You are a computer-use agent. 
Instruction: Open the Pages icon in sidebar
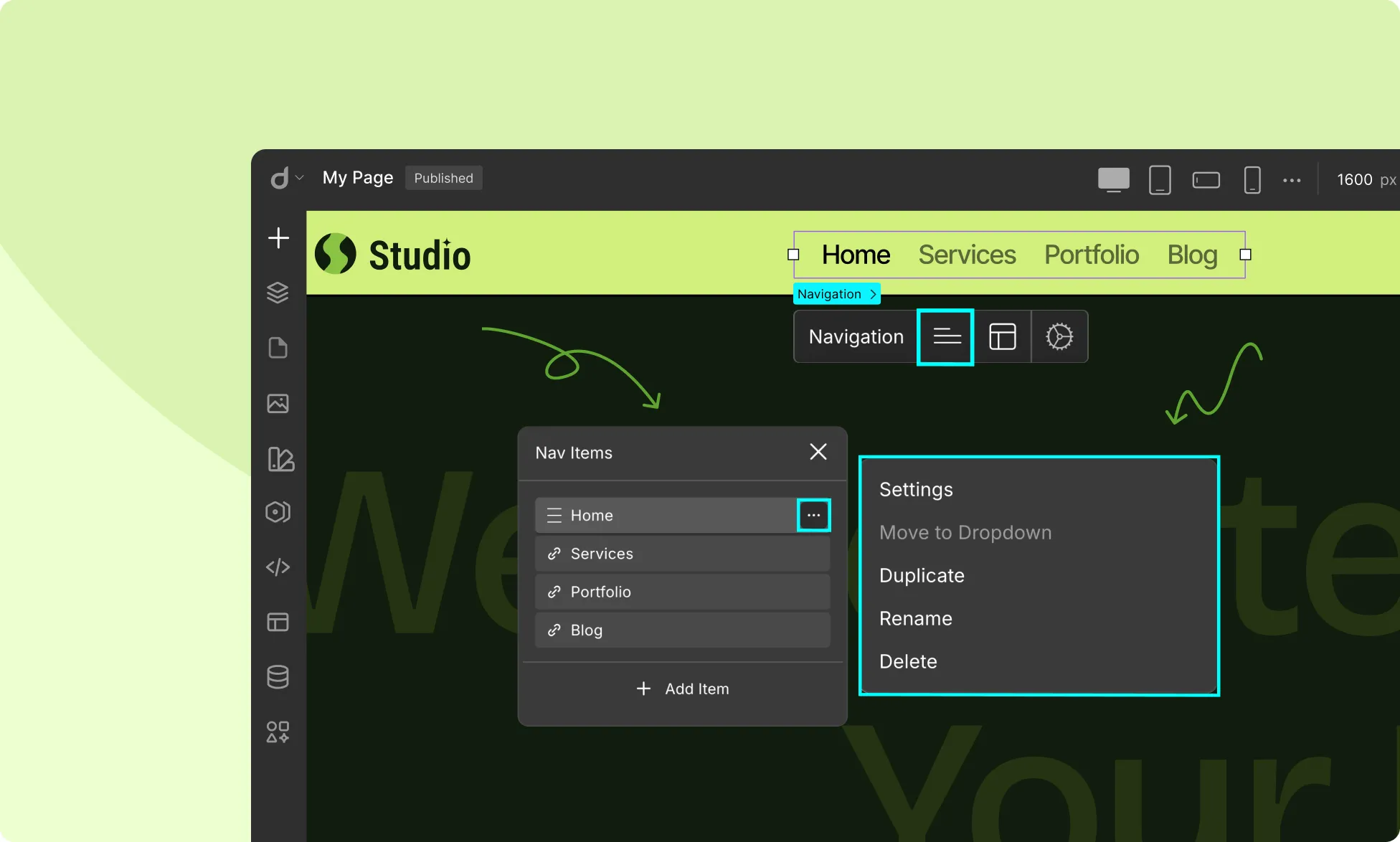(278, 348)
